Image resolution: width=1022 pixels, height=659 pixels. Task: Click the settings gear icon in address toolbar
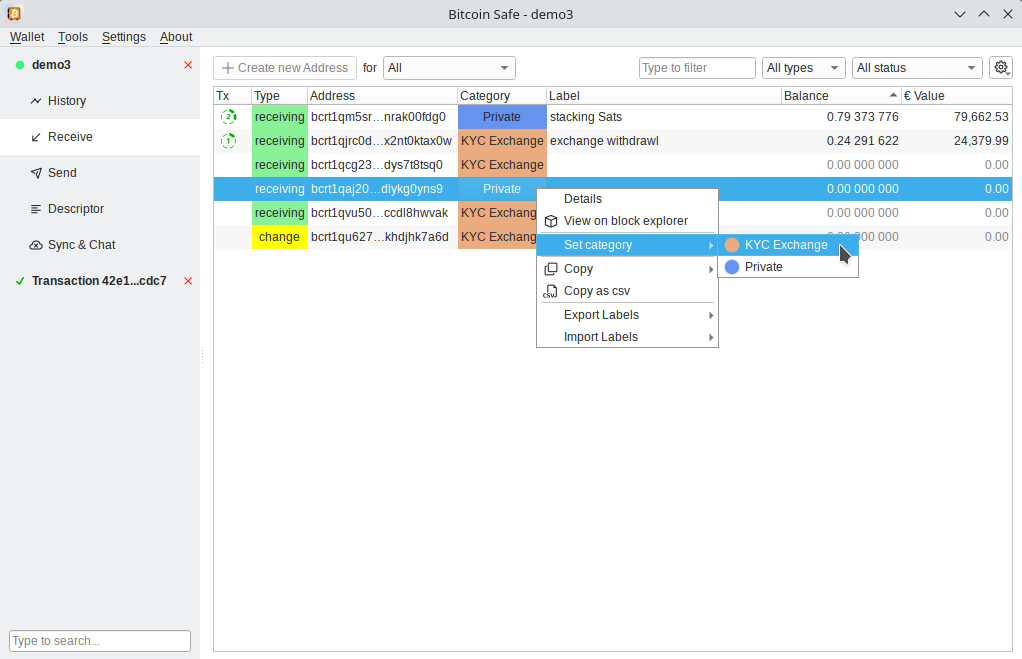1000,68
